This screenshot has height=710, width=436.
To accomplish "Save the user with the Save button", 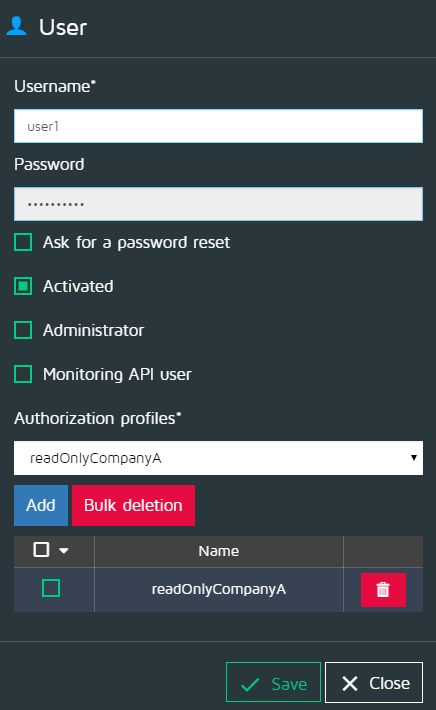I will 273,682.
